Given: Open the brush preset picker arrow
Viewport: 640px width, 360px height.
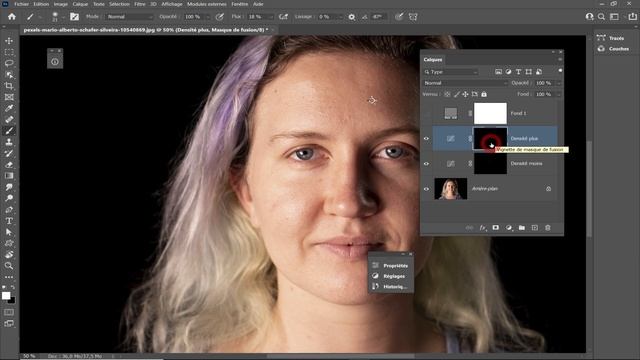Looking at the screenshot, I should (63, 17).
